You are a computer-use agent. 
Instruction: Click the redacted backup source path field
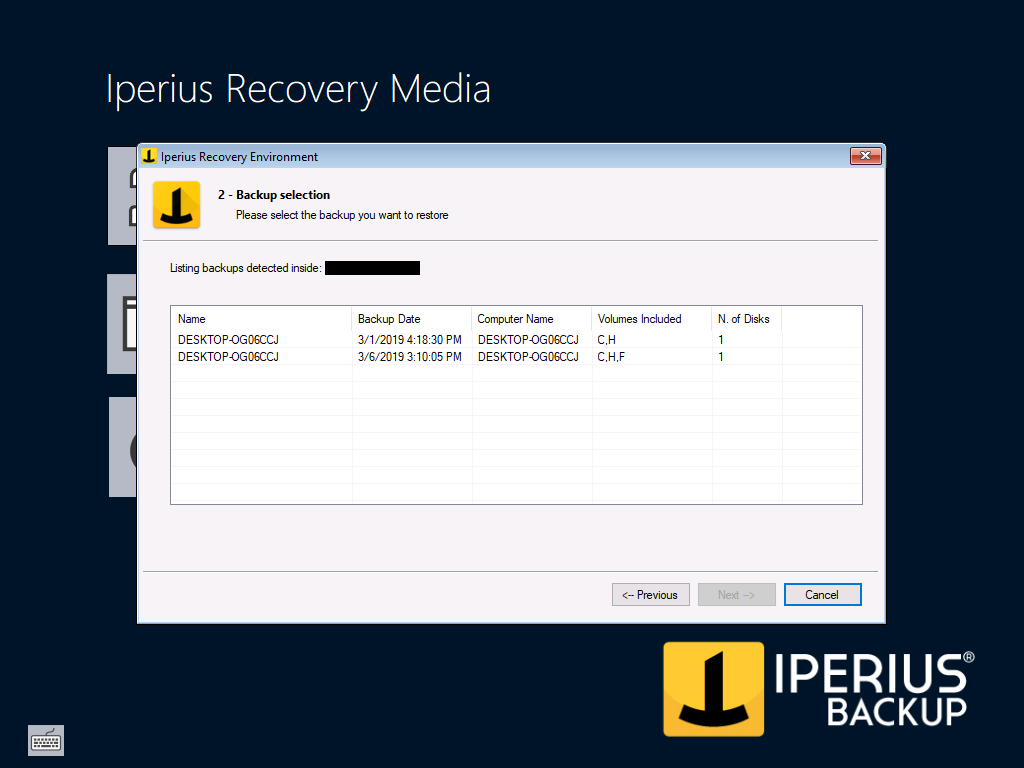371,267
